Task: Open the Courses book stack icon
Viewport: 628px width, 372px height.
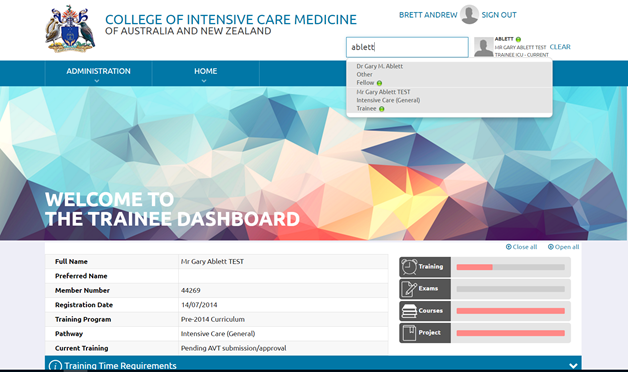Action: (409, 311)
